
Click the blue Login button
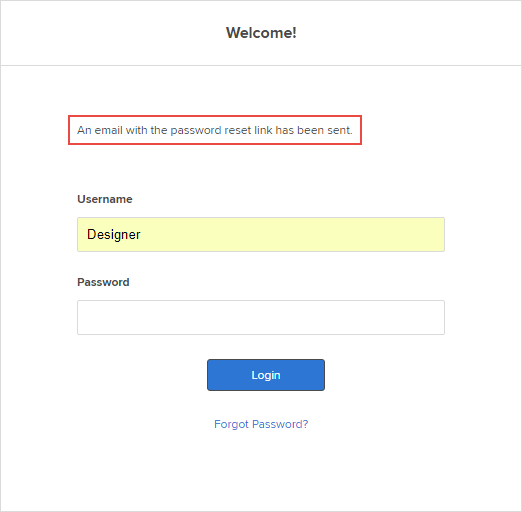(266, 375)
